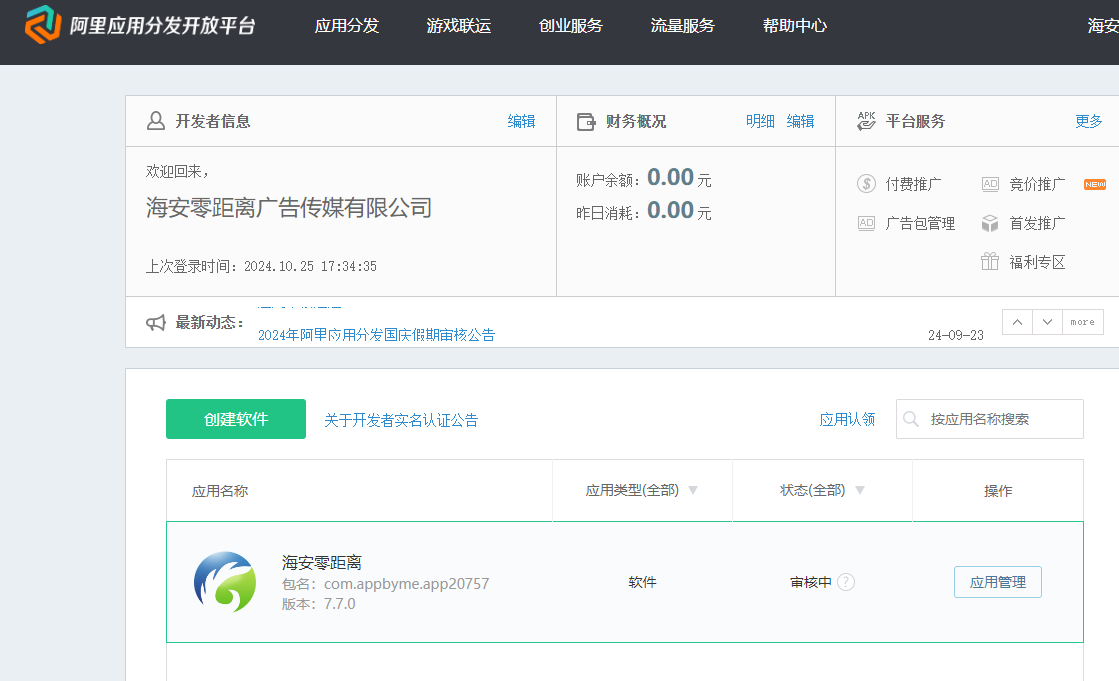This screenshot has width=1119, height=681.
Task: Expand the 应用类型(全部) filter dropdown
Action: (693, 490)
